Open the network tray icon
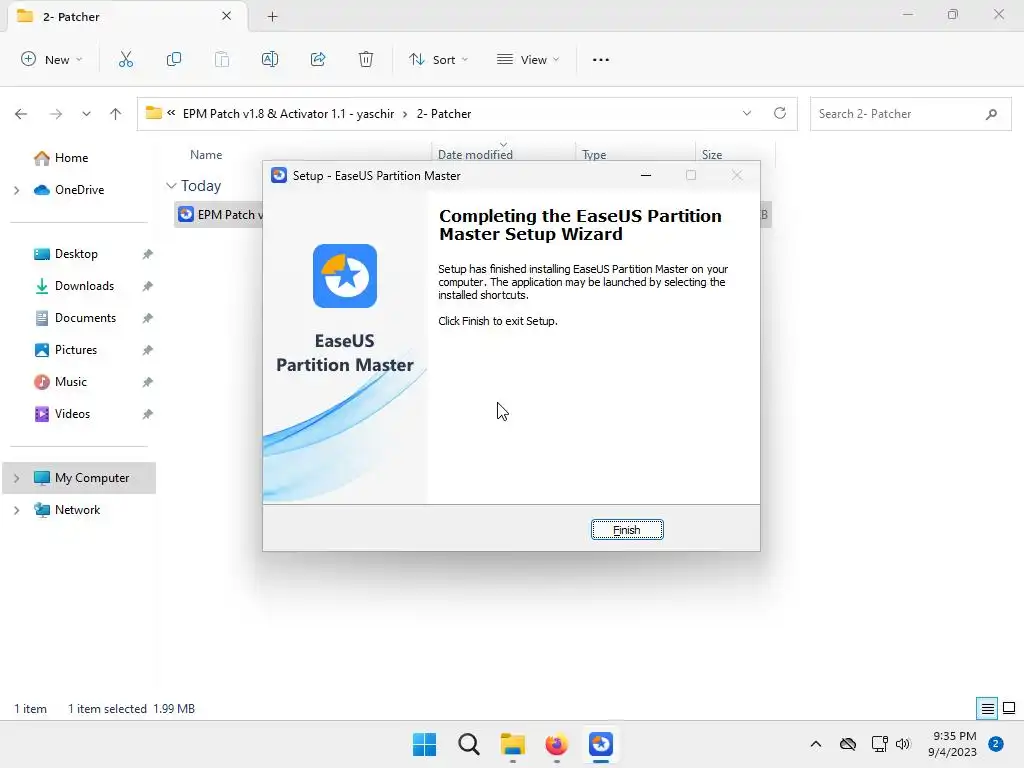The width and height of the screenshot is (1024, 768). coord(880,744)
